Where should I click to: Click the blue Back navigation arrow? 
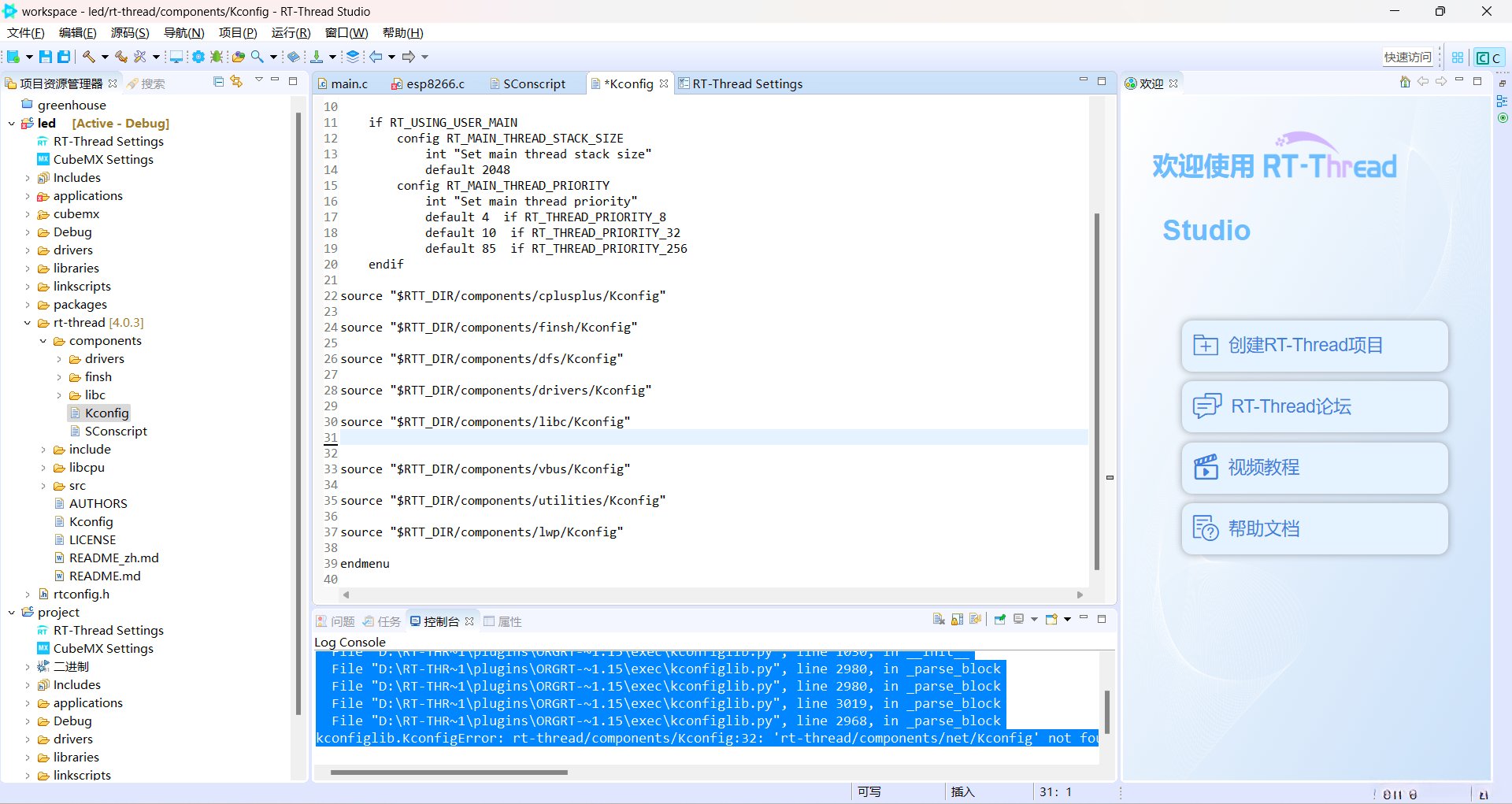pos(376,57)
